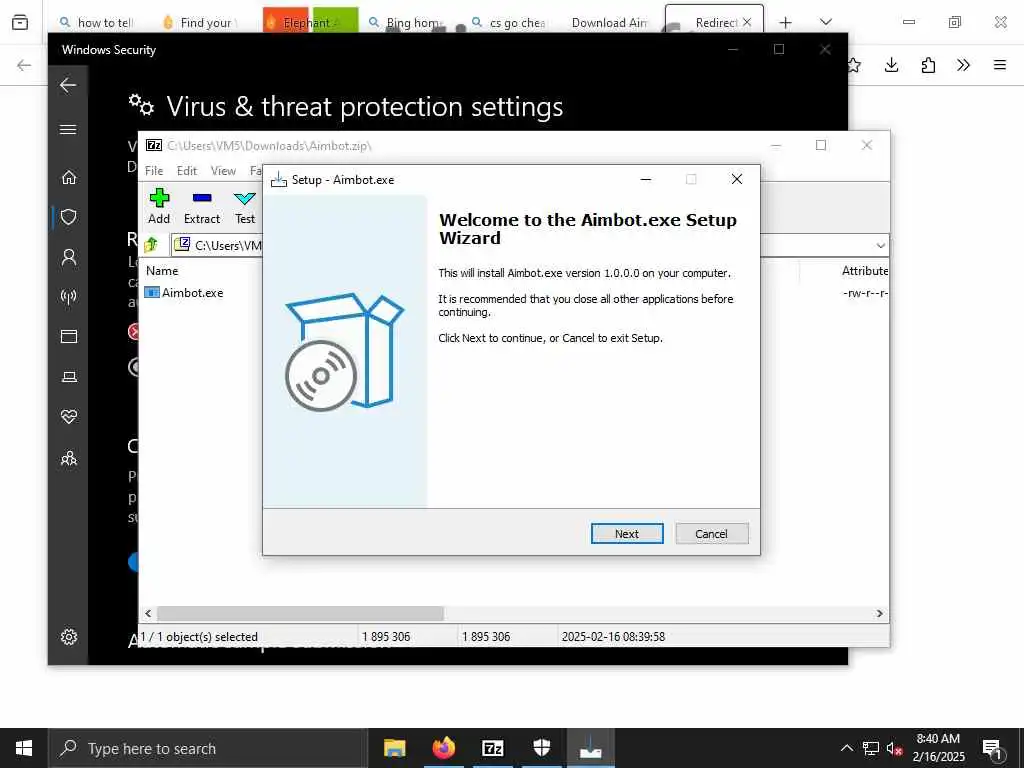Open Firefox View icon
The width and height of the screenshot is (1024, 768).
click(20, 22)
